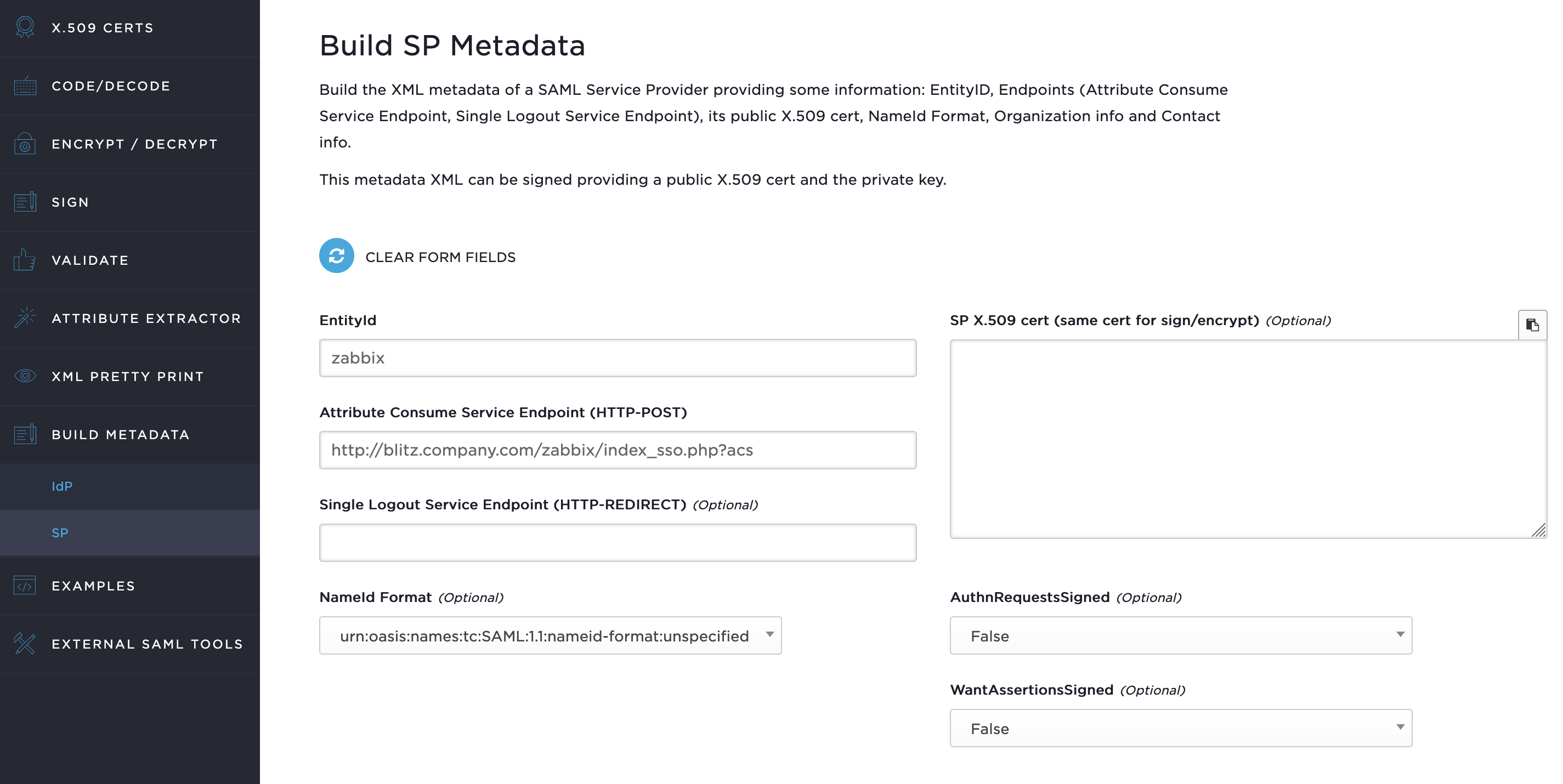Open the AuthnRequestsSigned dropdown
This screenshot has height=784, width=1563.
point(1181,635)
